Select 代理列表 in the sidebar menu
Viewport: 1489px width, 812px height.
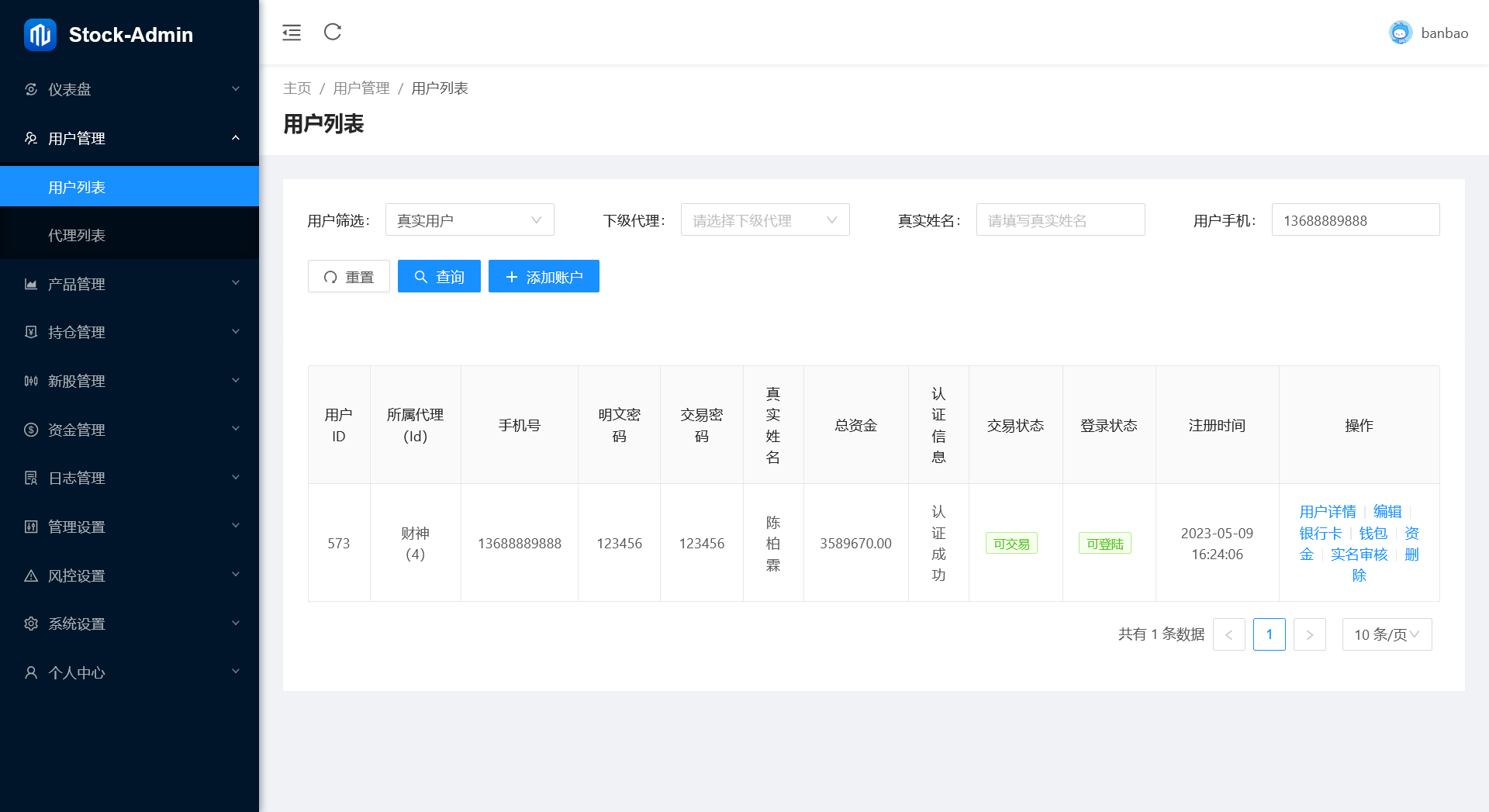78,235
